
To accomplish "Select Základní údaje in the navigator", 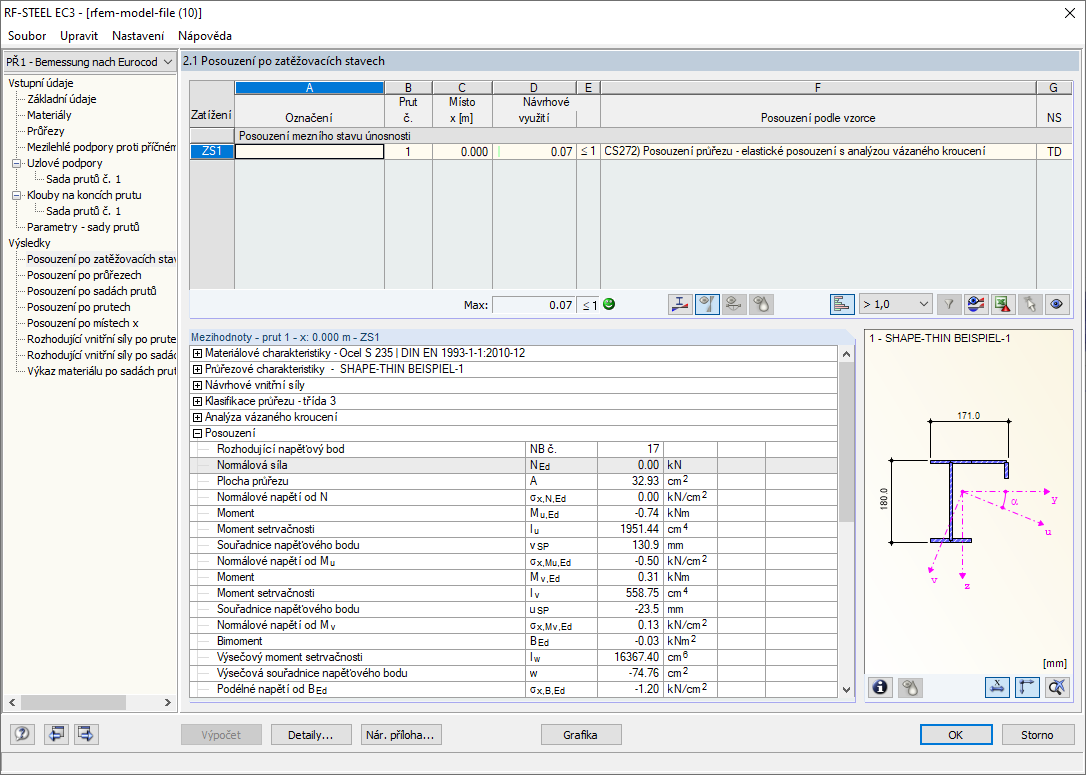I will point(62,99).
